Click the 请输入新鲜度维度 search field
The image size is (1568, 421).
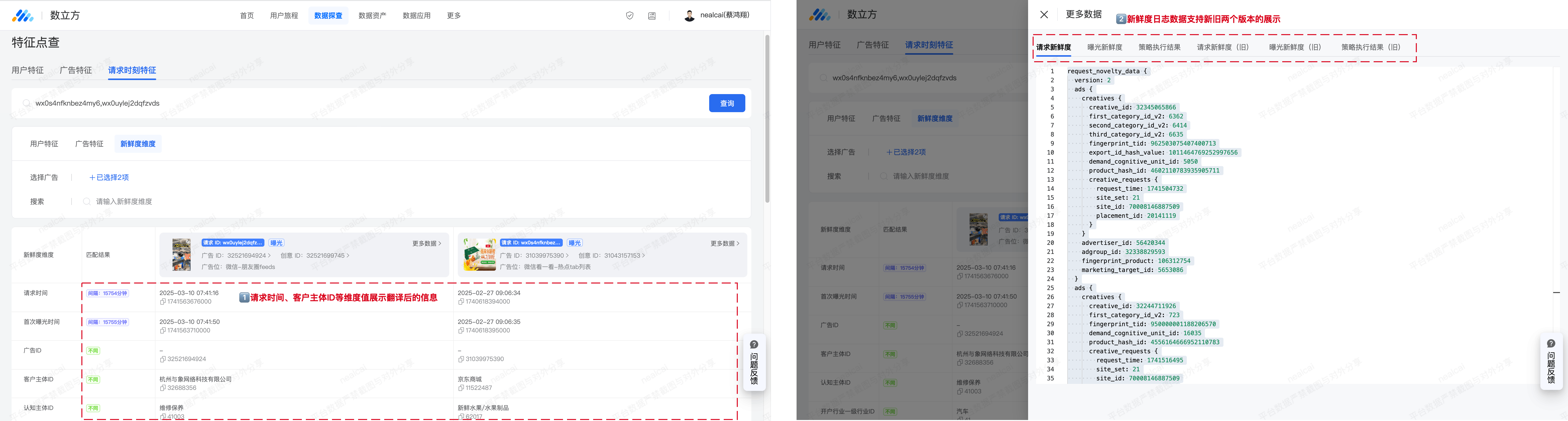[x=124, y=201]
